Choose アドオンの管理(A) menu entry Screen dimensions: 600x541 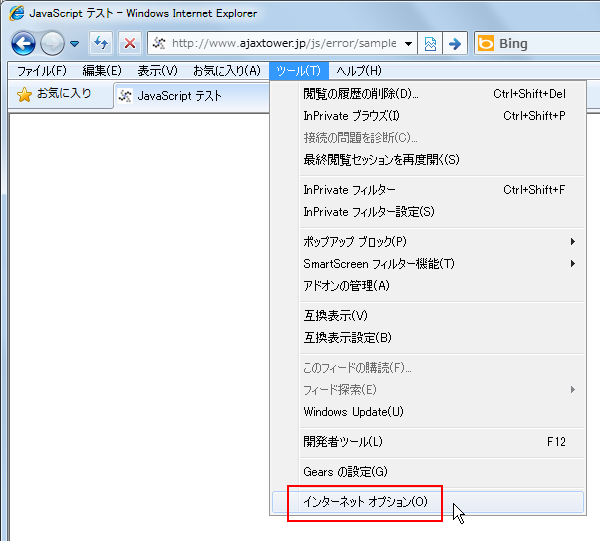pyautogui.click(x=428, y=286)
